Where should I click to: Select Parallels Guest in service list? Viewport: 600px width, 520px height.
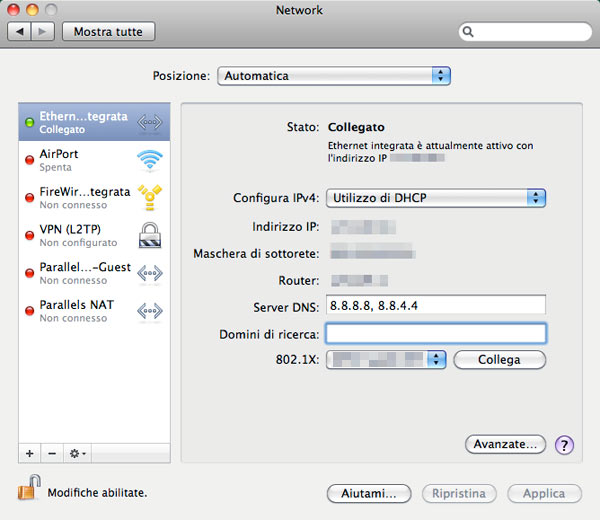pos(85,273)
